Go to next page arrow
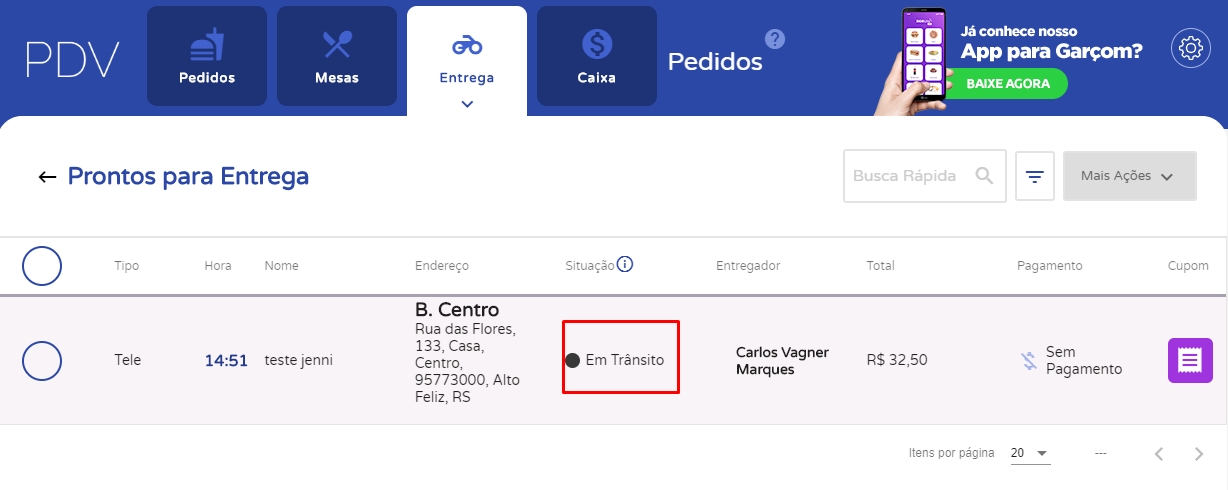 point(1199,454)
